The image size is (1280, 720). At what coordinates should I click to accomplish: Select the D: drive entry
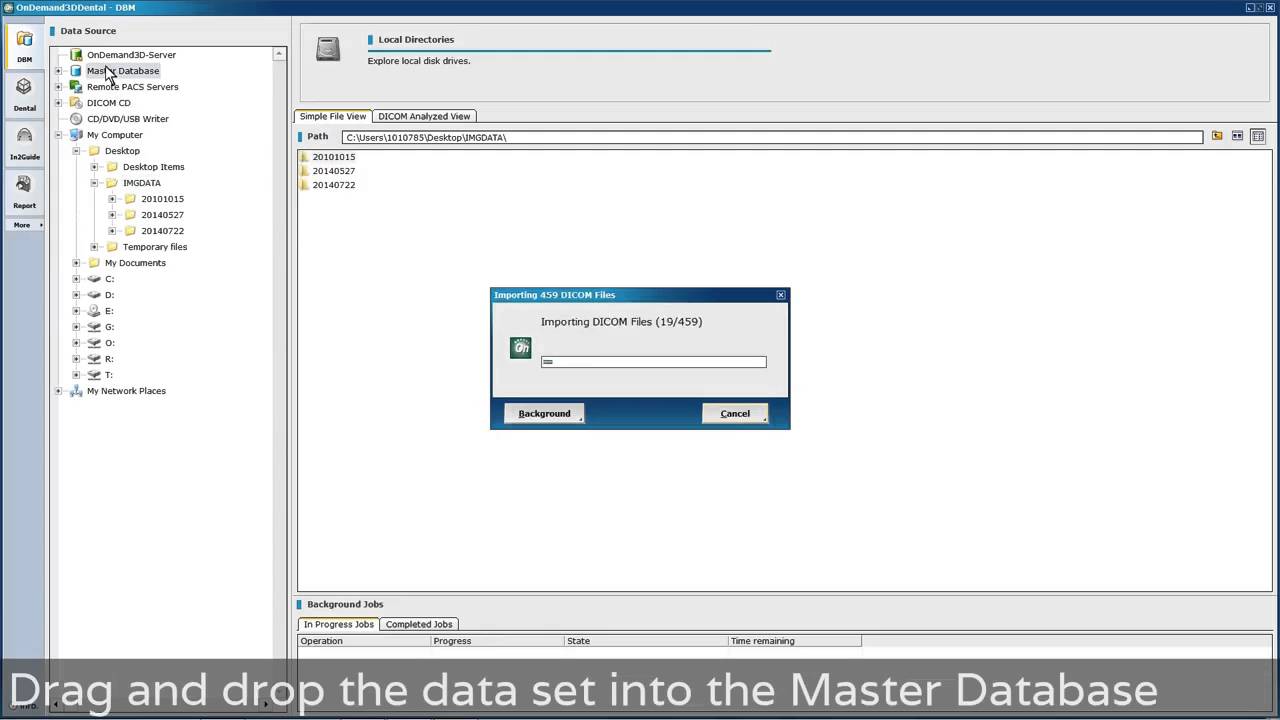[109, 295]
